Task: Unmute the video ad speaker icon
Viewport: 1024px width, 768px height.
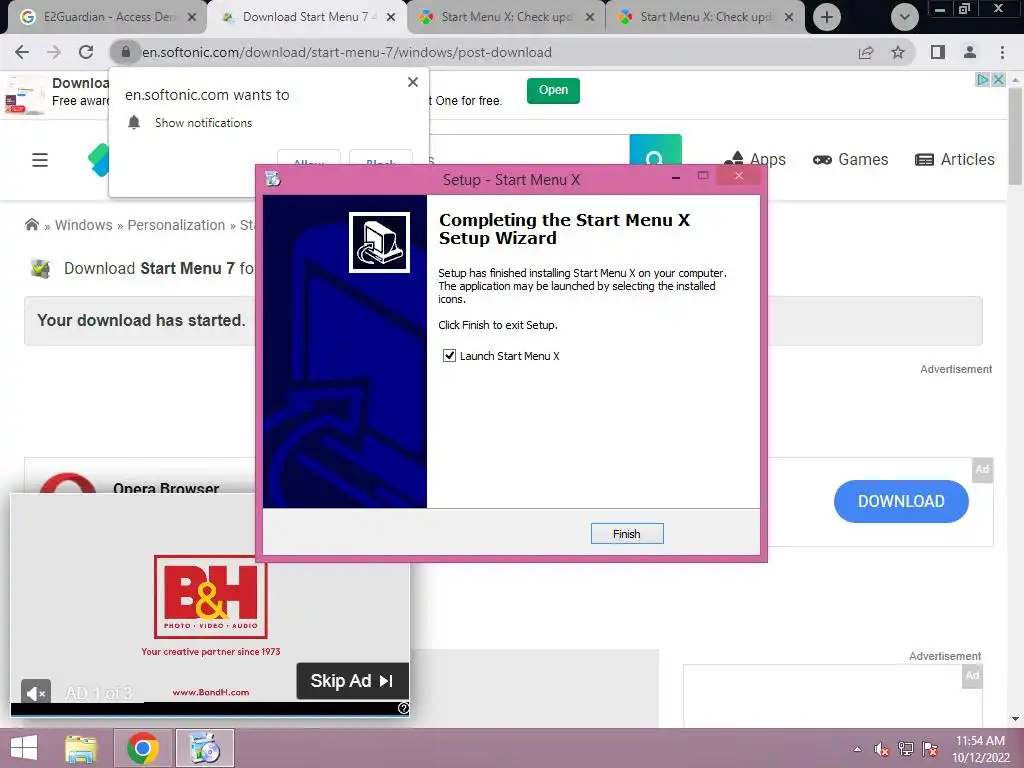Action: tap(35, 692)
